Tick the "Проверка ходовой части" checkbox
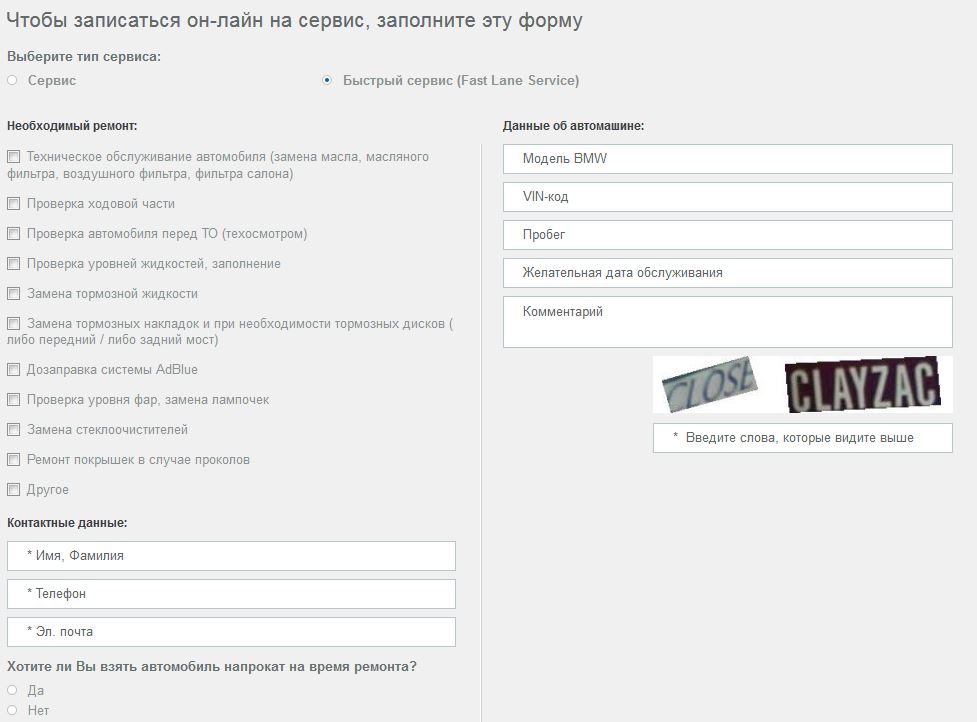 (13, 204)
